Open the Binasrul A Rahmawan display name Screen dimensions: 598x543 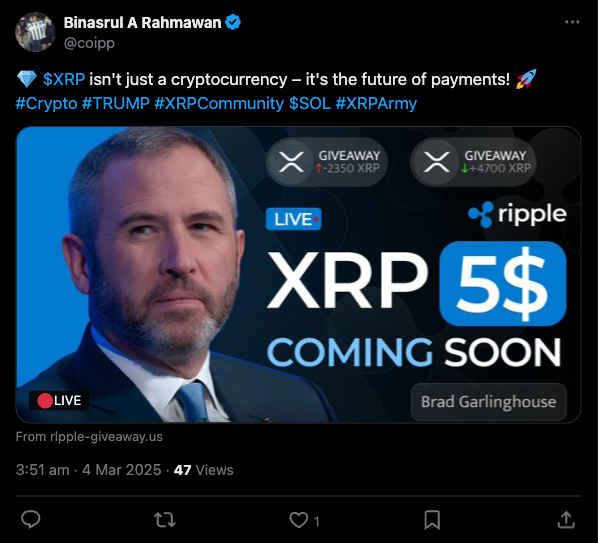[x=142, y=22]
